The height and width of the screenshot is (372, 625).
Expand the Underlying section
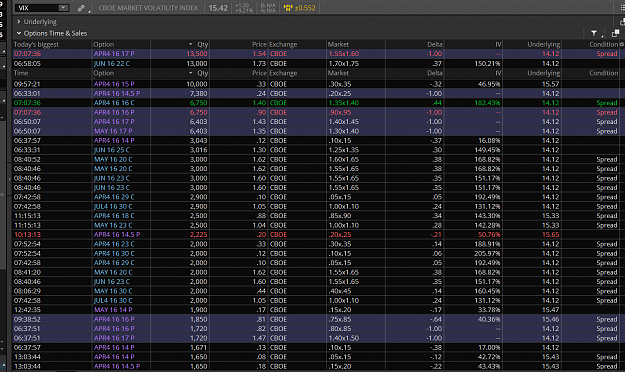(18, 22)
